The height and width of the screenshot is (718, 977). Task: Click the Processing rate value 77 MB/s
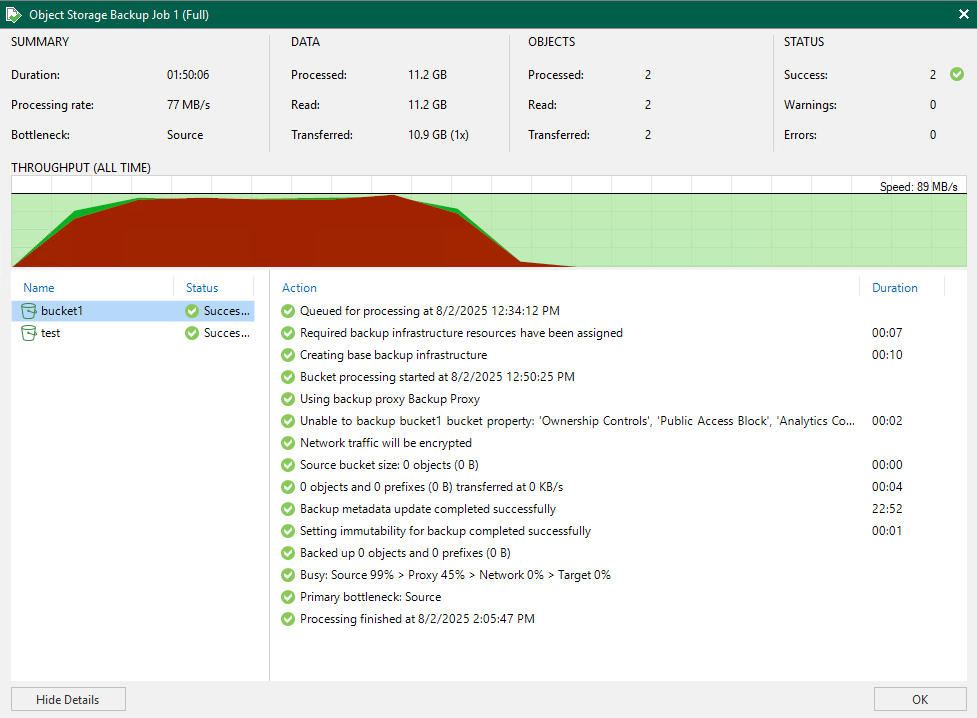click(188, 105)
